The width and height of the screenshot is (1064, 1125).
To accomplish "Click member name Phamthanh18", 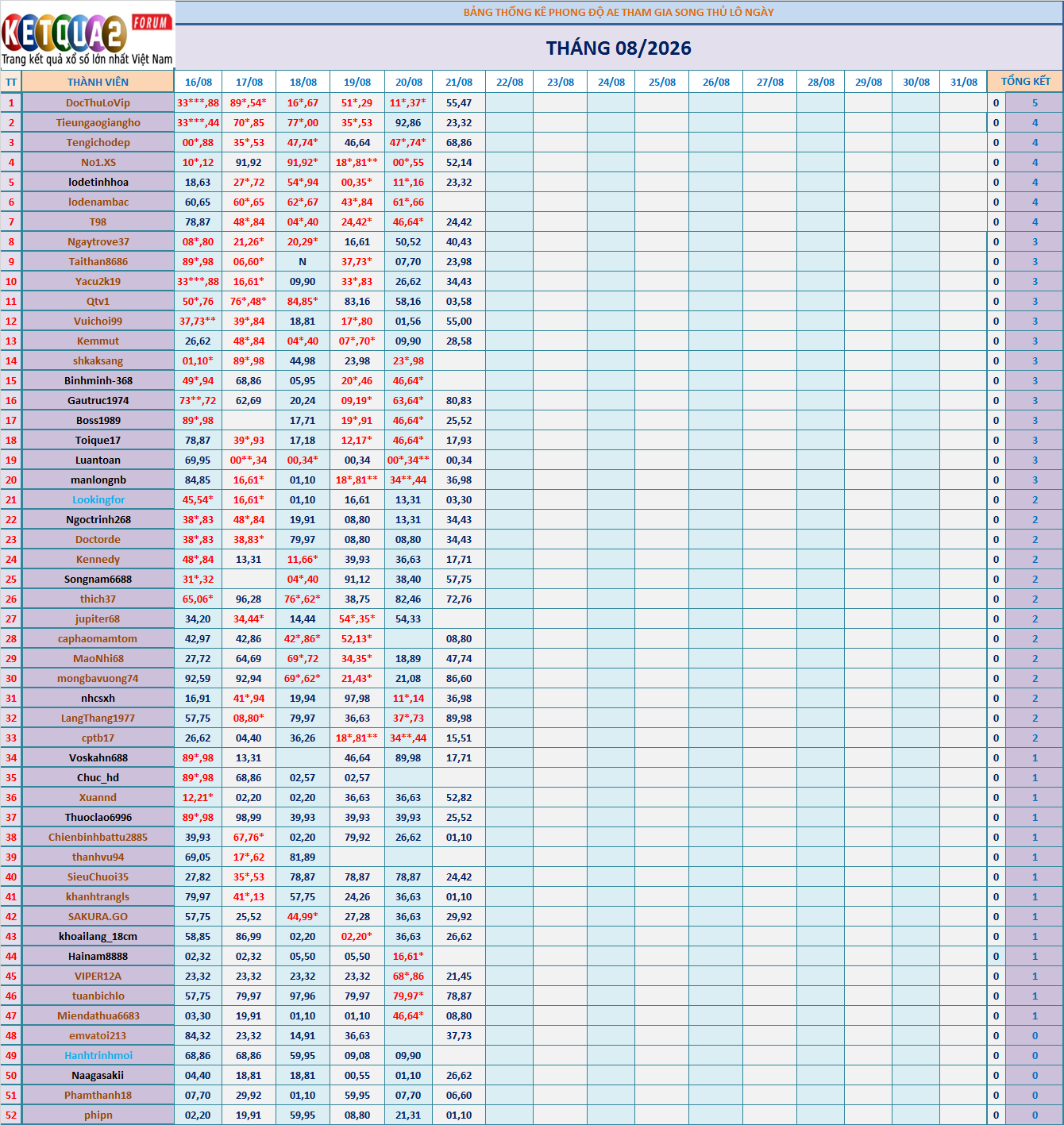I will pos(98,1095).
